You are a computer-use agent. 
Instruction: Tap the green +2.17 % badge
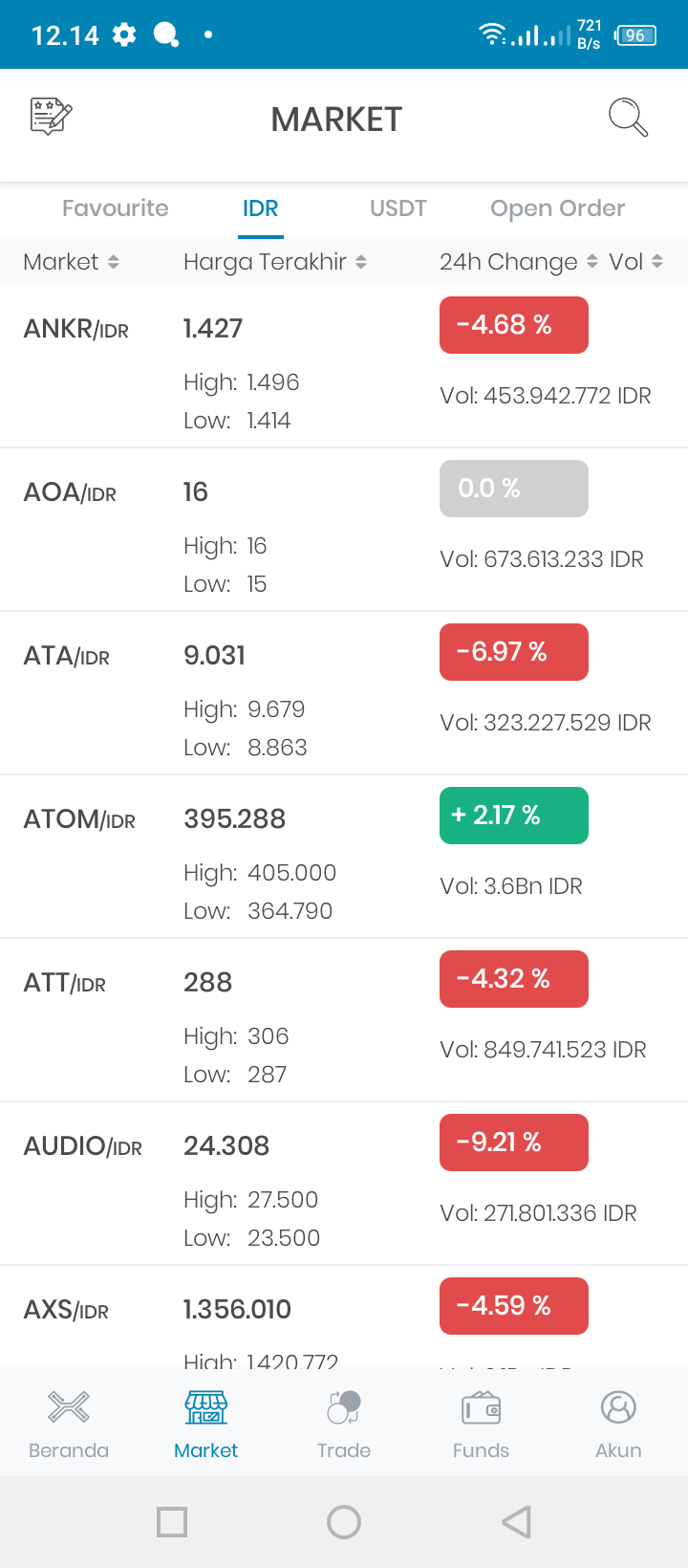(514, 816)
